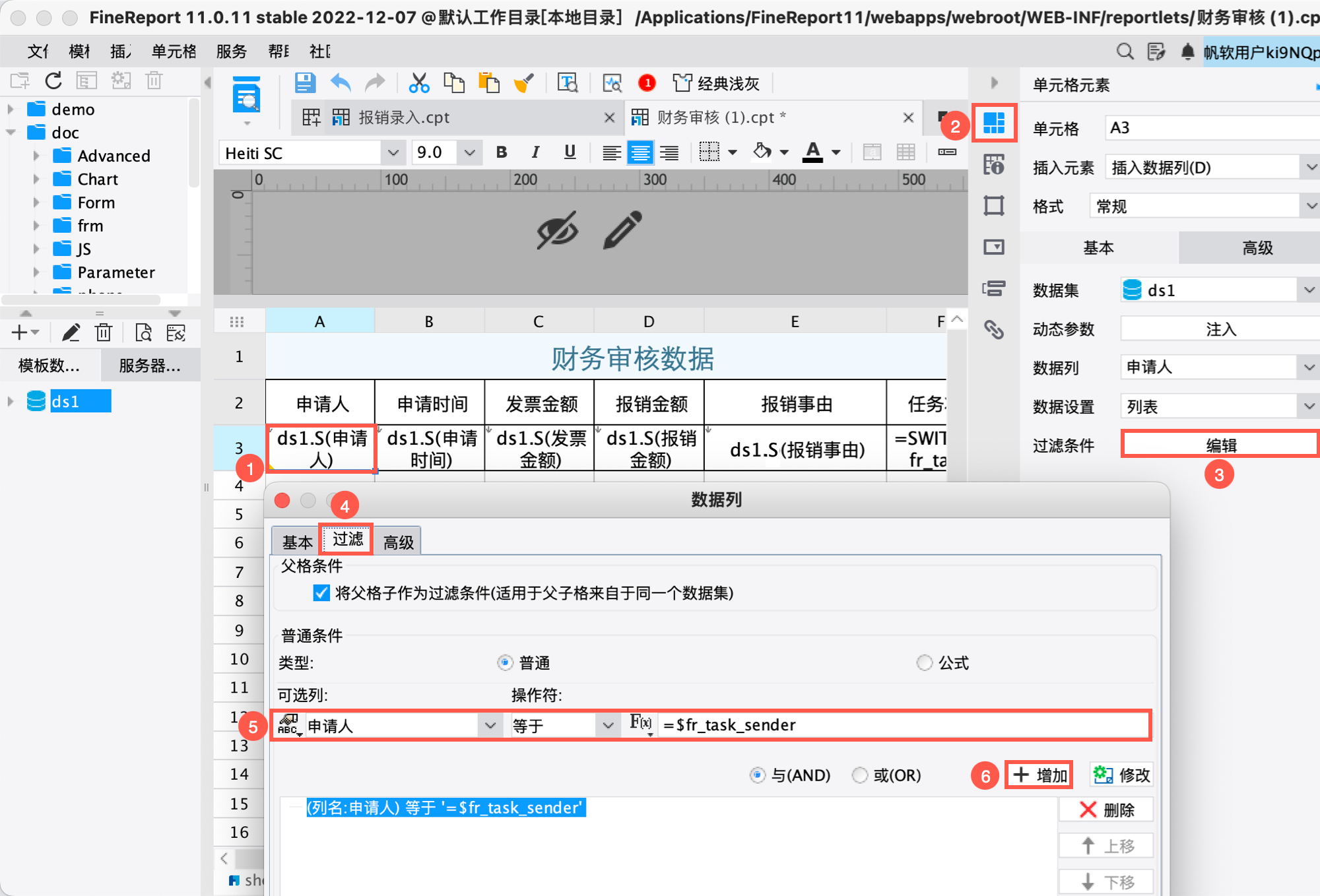Click the search magnifier icon at top
The image size is (1320, 896).
(x=1125, y=51)
